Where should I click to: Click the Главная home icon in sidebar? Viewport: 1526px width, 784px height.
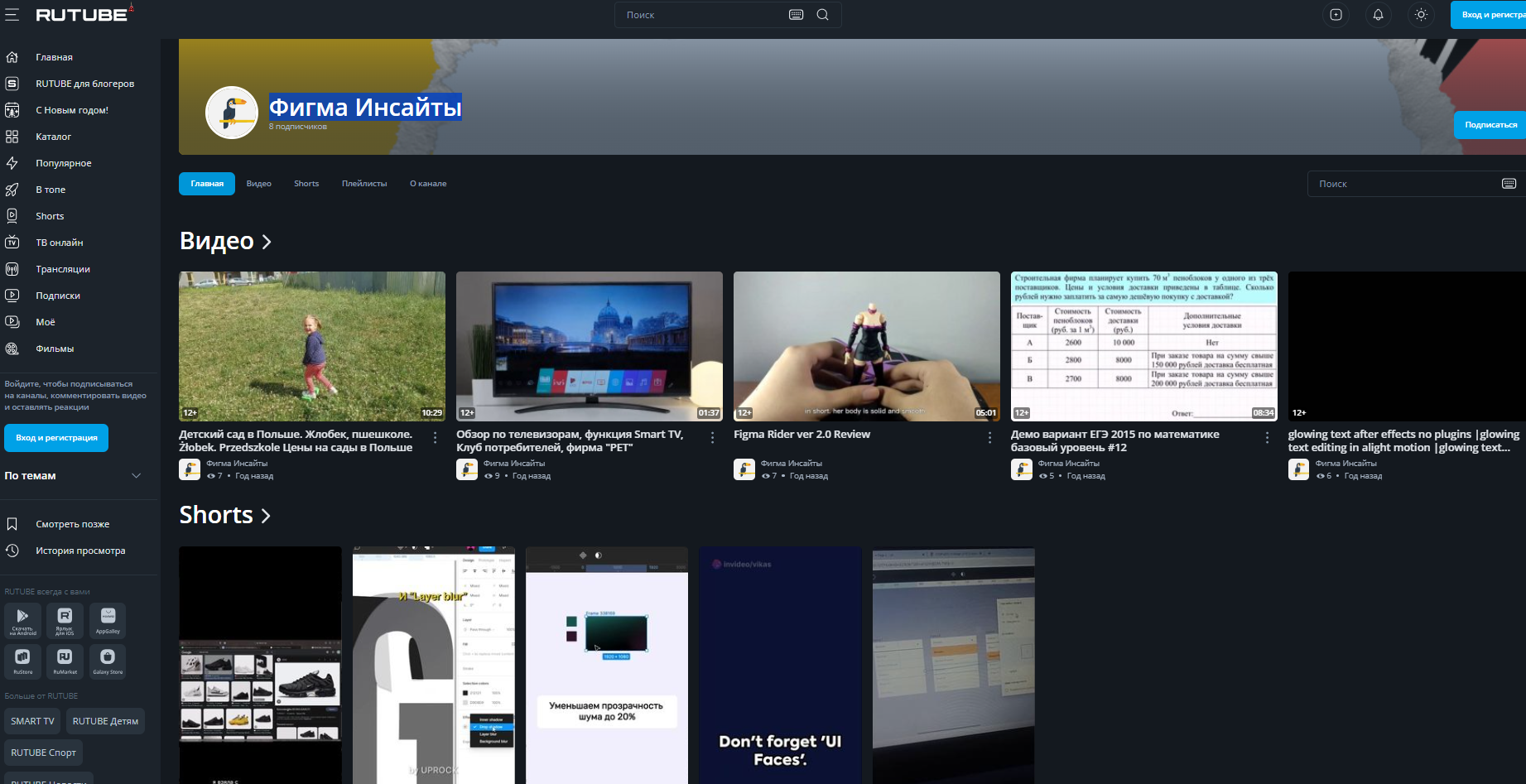tap(12, 57)
